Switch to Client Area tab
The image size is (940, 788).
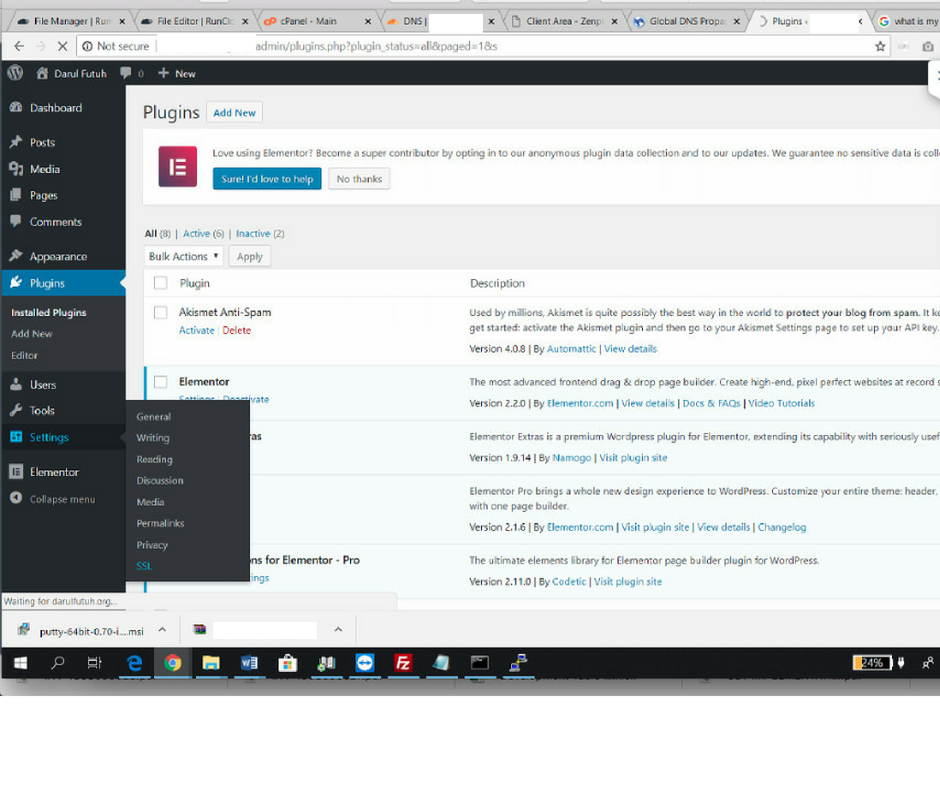pyautogui.click(x=564, y=21)
